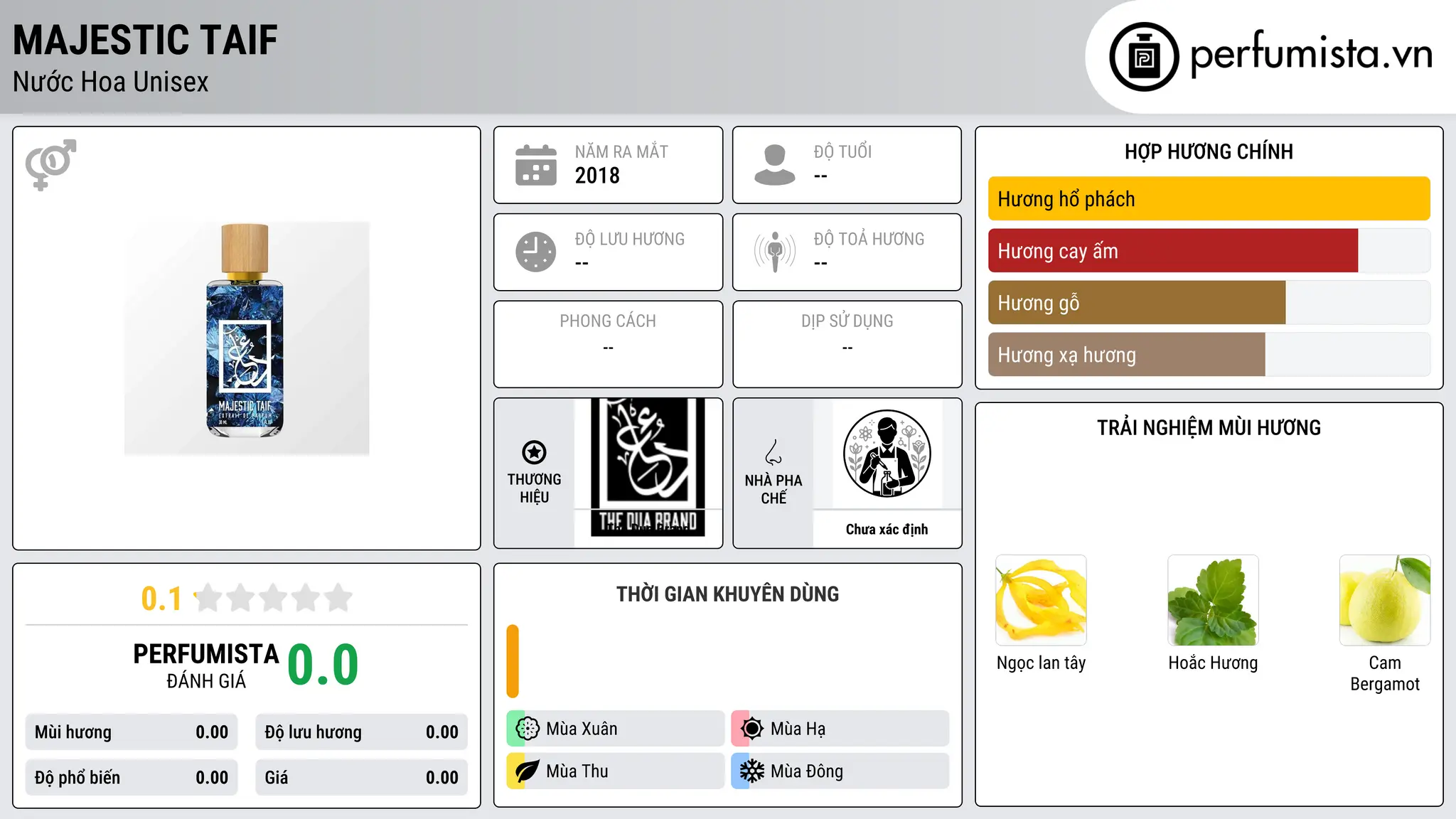Image resolution: width=1456 pixels, height=819 pixels.
Task: Select the Mùa Xuân season button
Action: click(x=616, y=729)
